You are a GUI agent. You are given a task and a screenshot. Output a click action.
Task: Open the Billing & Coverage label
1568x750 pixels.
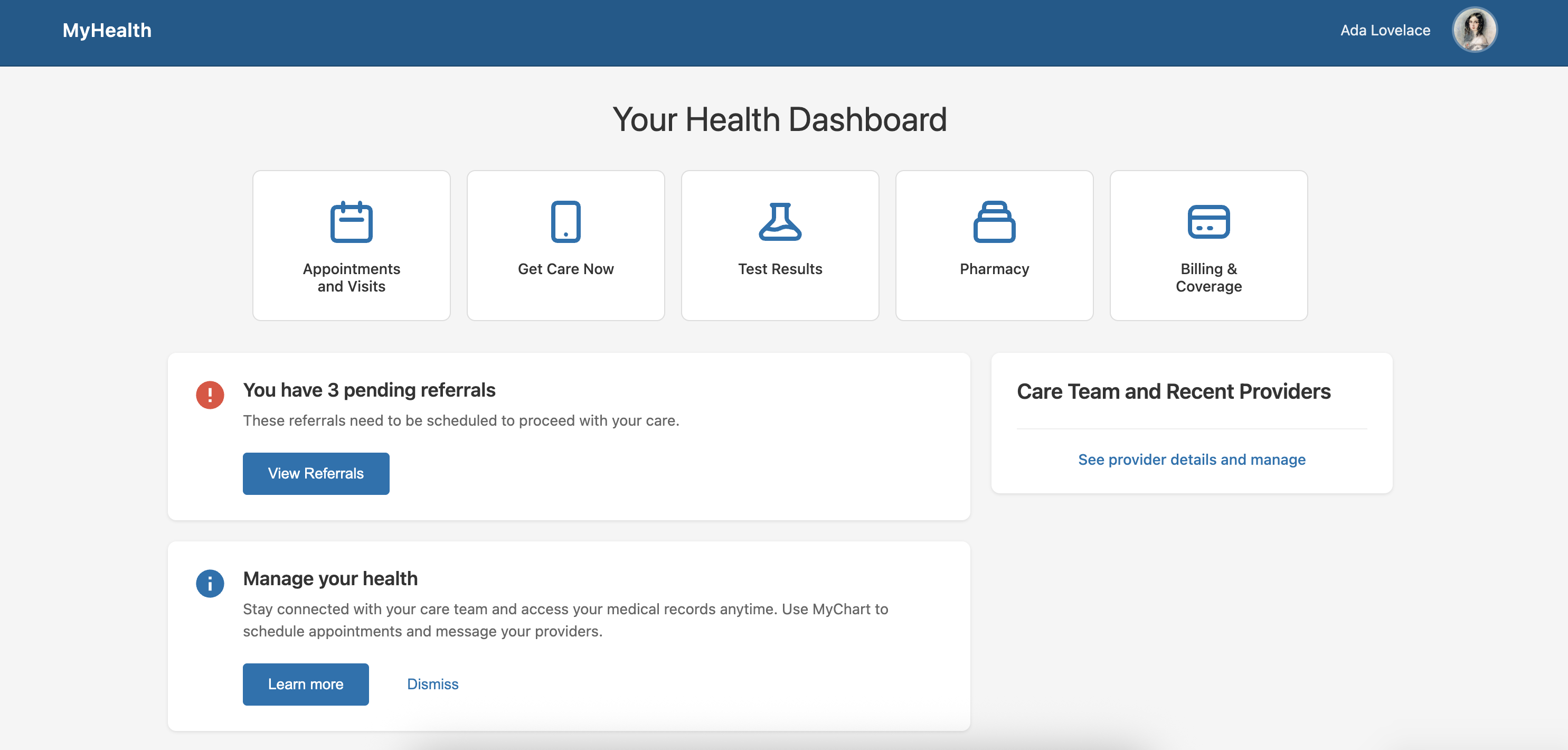[1208, 278]
